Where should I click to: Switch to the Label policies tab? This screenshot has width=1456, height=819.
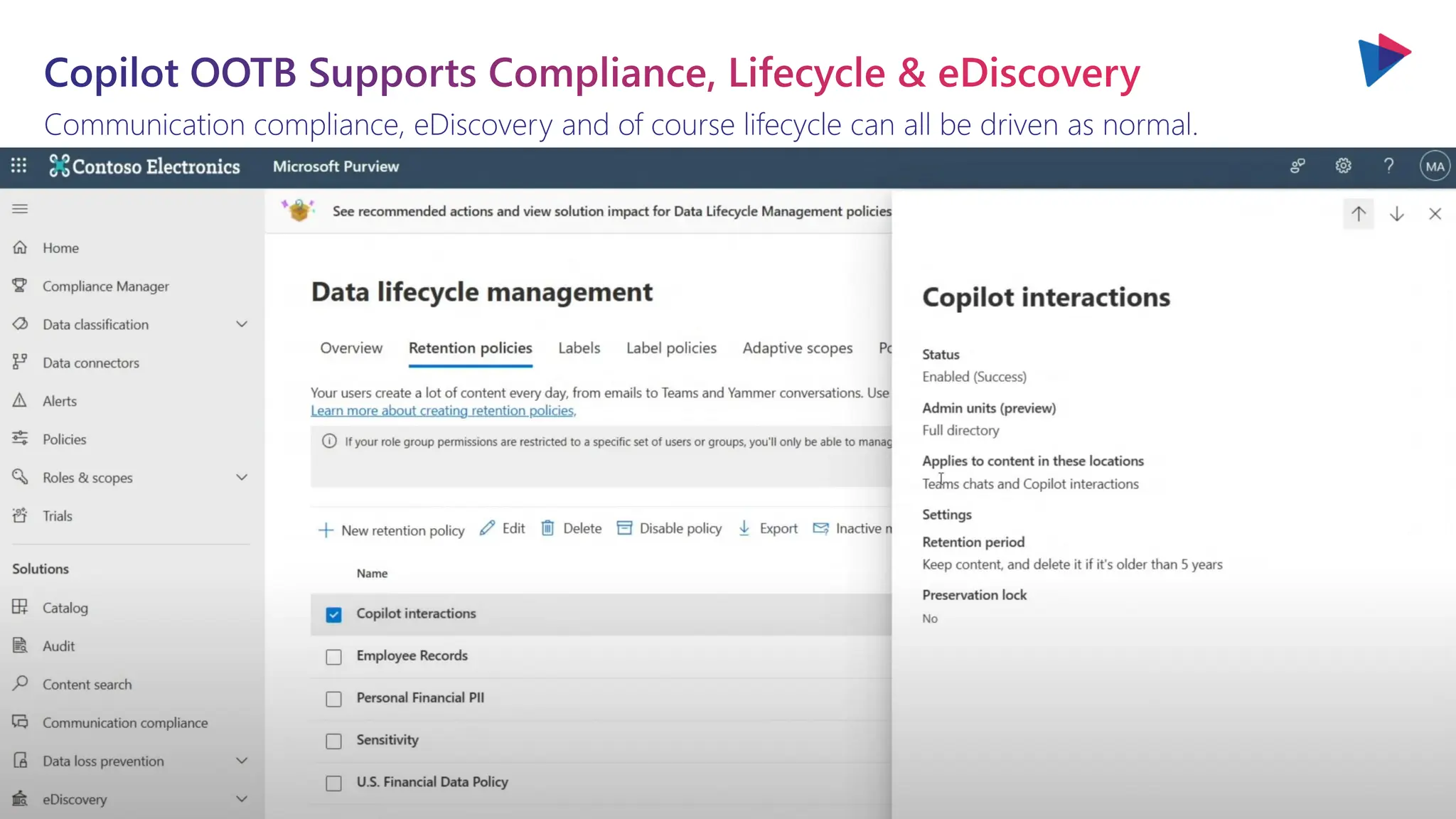coord(671,348)
